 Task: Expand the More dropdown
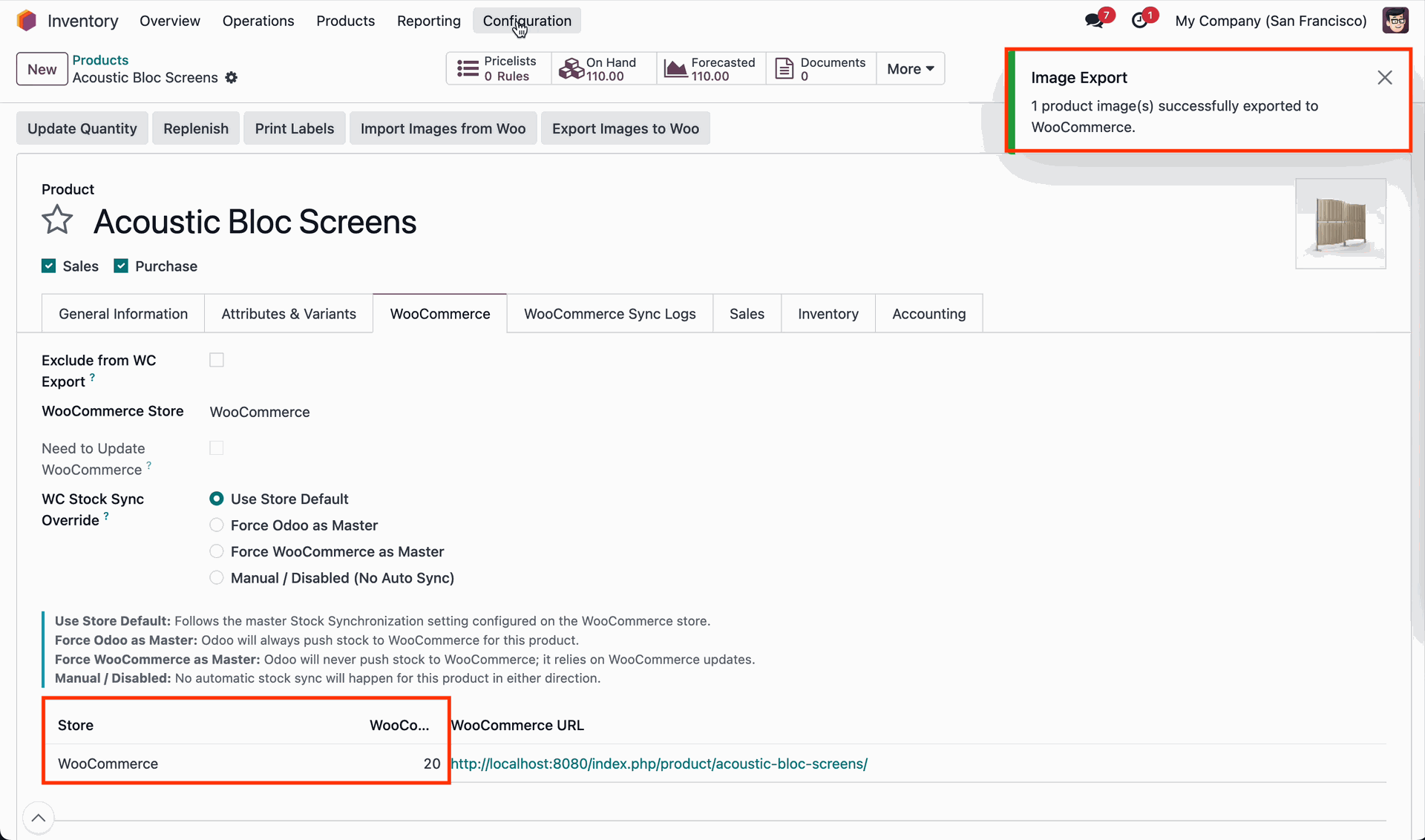tap(911, 69)
